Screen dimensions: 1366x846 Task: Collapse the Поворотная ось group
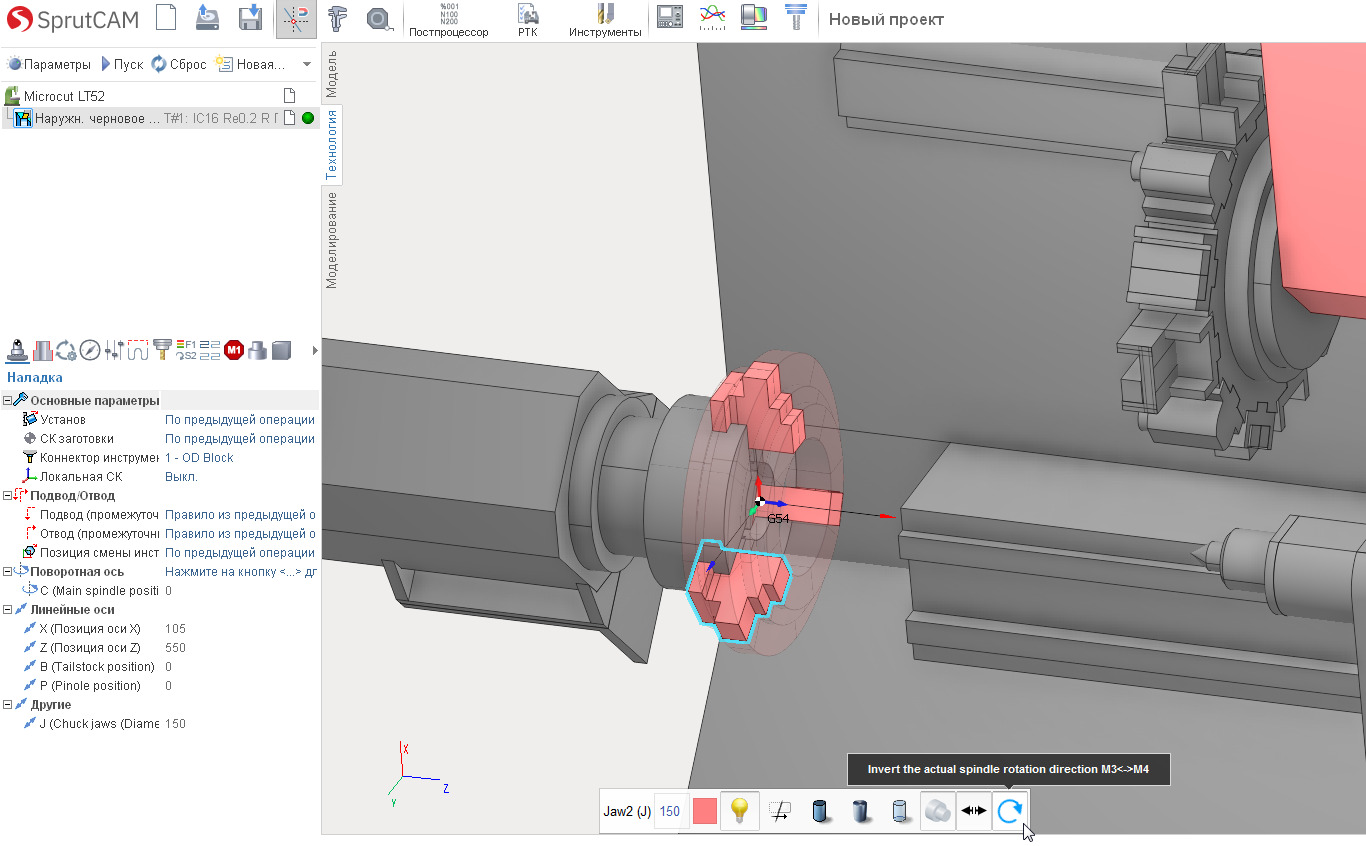tap(8, 571)
